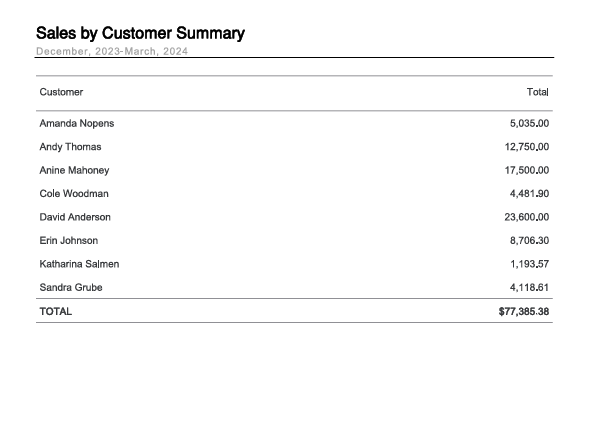The width and height of the screenshot is (589, 440).
Task: Click the Sales by Customer Summary title
Action: tap(140, 33)
